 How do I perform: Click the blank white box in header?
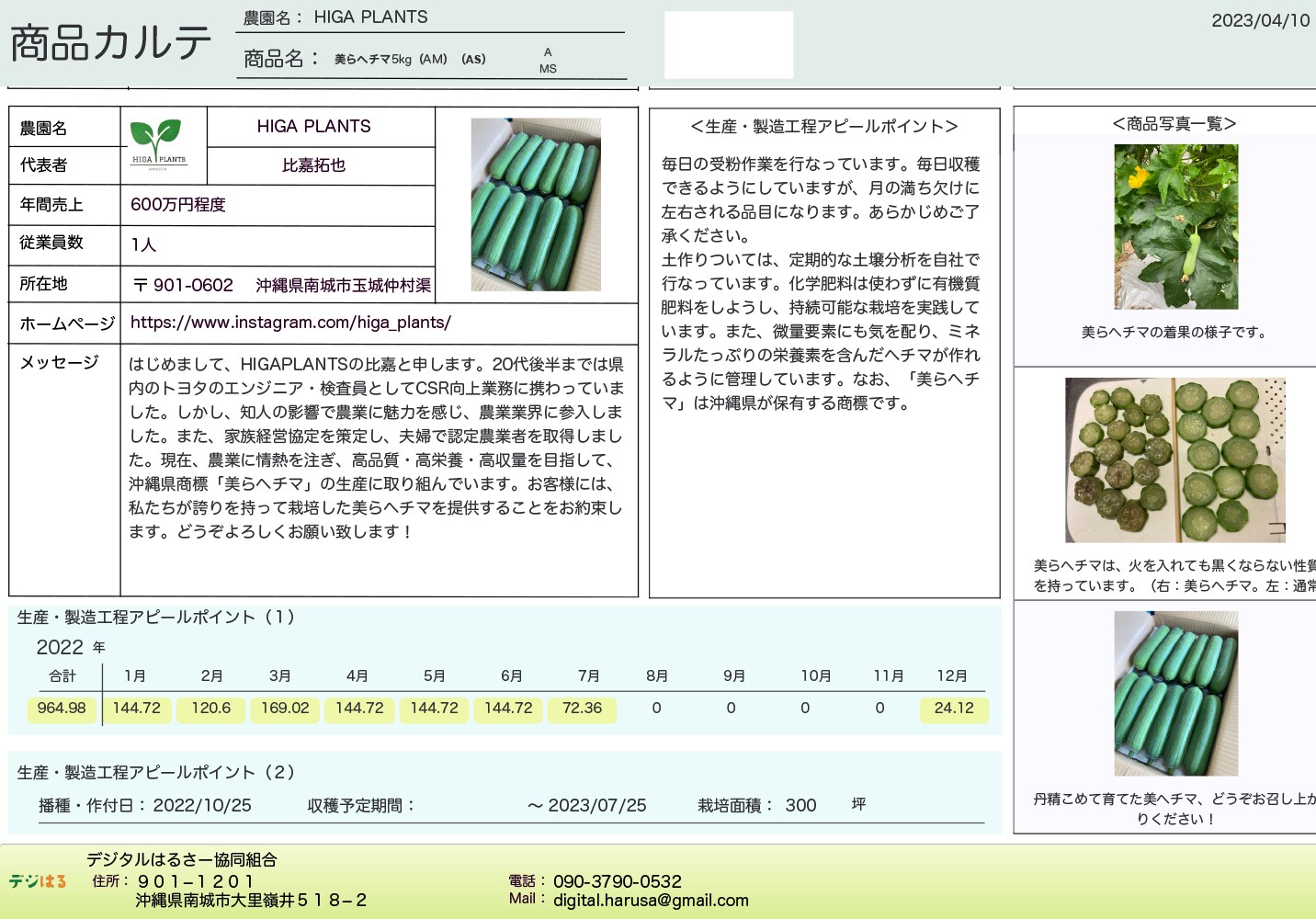tap(728, 45)
